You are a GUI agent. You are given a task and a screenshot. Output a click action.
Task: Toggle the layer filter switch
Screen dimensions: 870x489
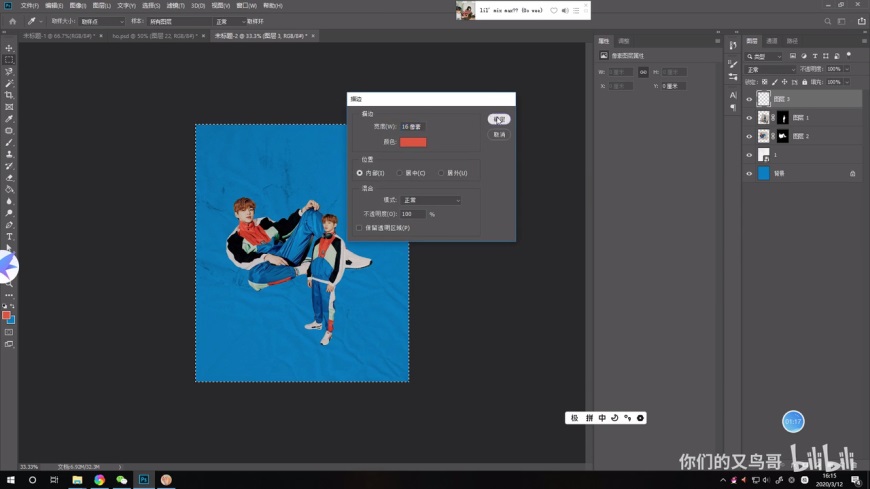click(x=849, y=55)
